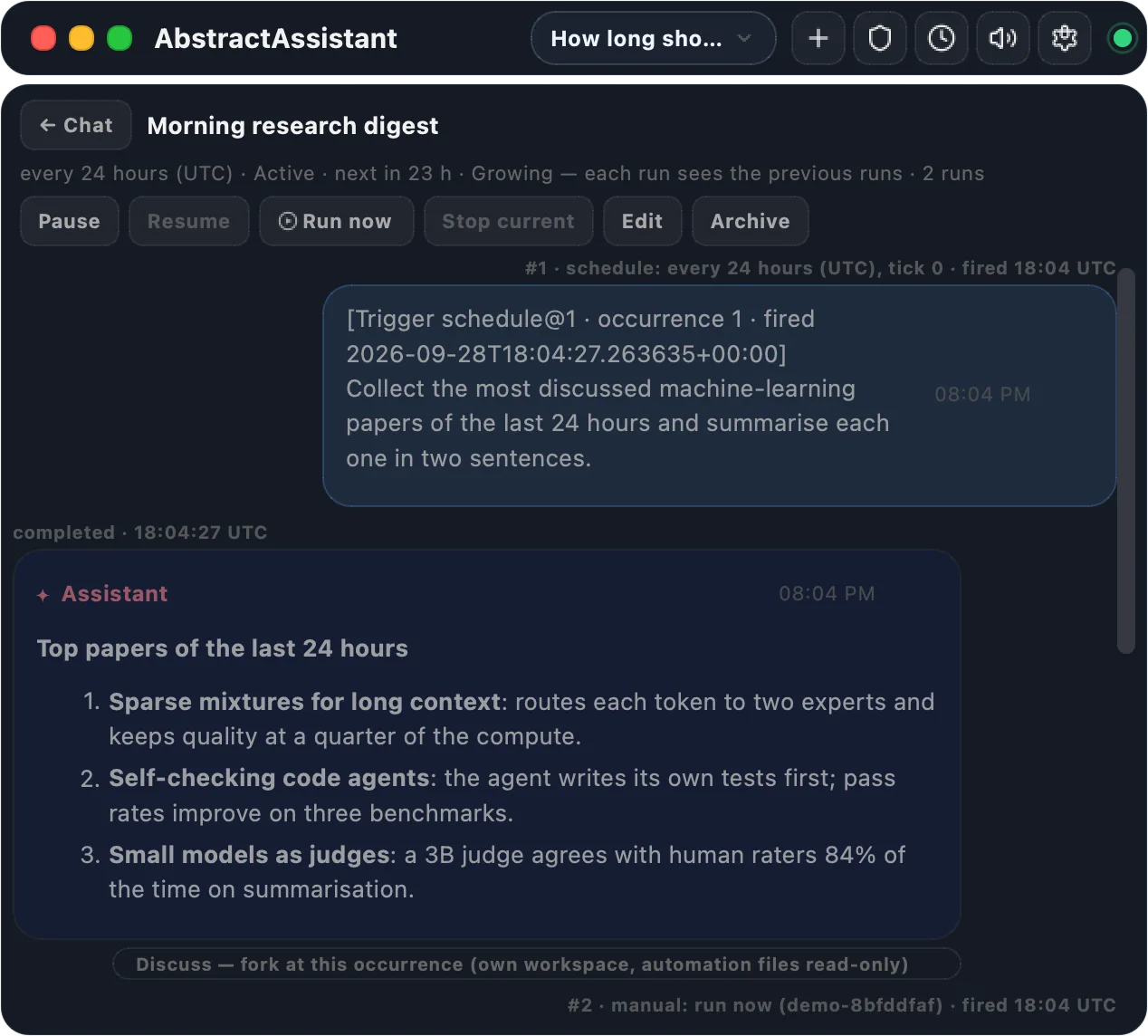Click the Resume button
This screenshot has width=1148, height=1036.
coord(189,221)
